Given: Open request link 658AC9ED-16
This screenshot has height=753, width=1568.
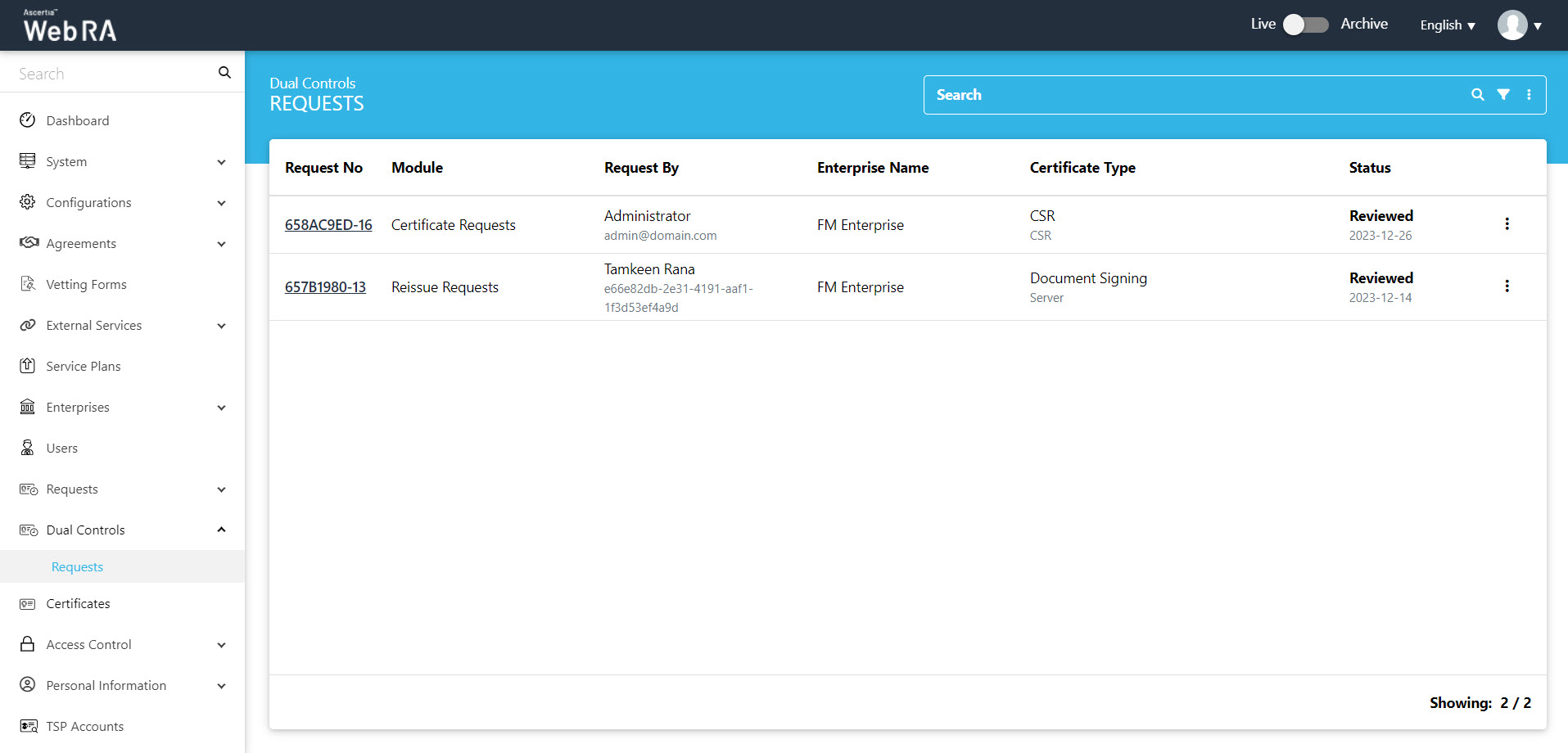Looking at the screenshot, I should coord(328,225).
